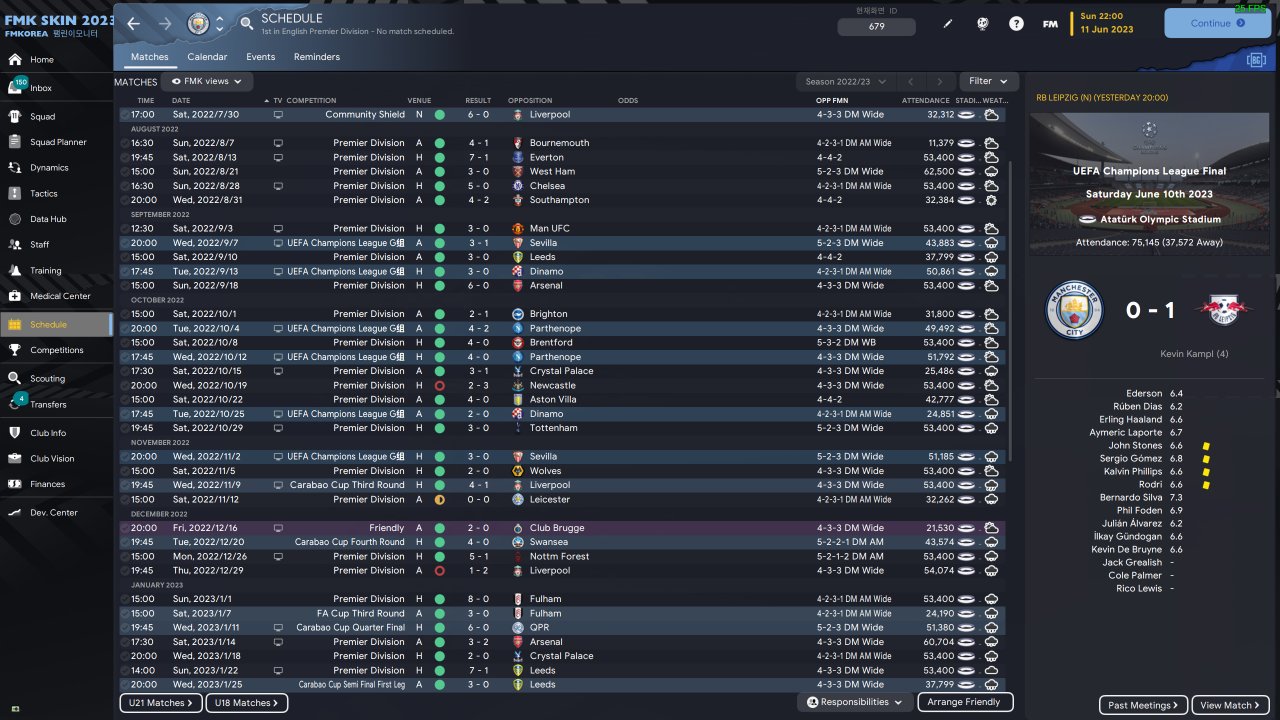Open the Inbox with 150 unread badge
This screenshot has height=720, width=1280.
point(56,88)
